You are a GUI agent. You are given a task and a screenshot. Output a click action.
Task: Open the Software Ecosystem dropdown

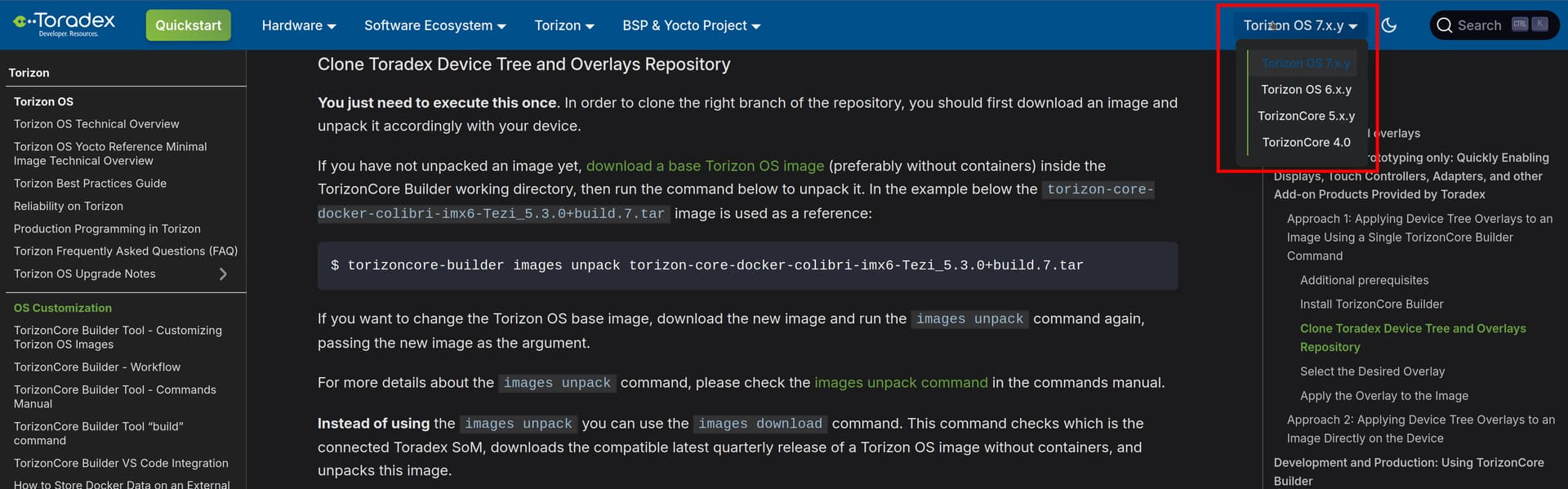435,25
